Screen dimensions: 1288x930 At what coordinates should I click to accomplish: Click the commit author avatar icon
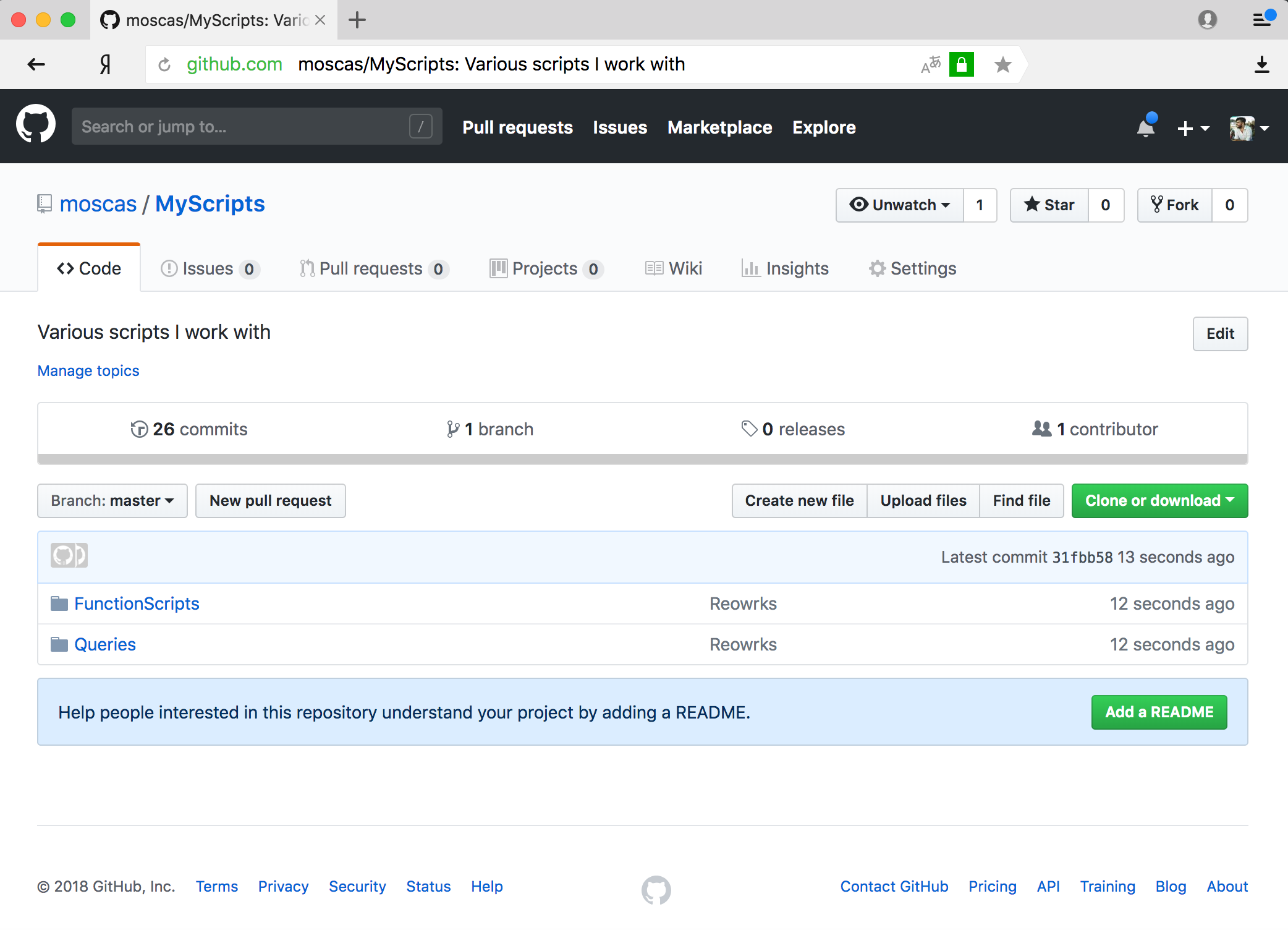(x=69, y=555)
